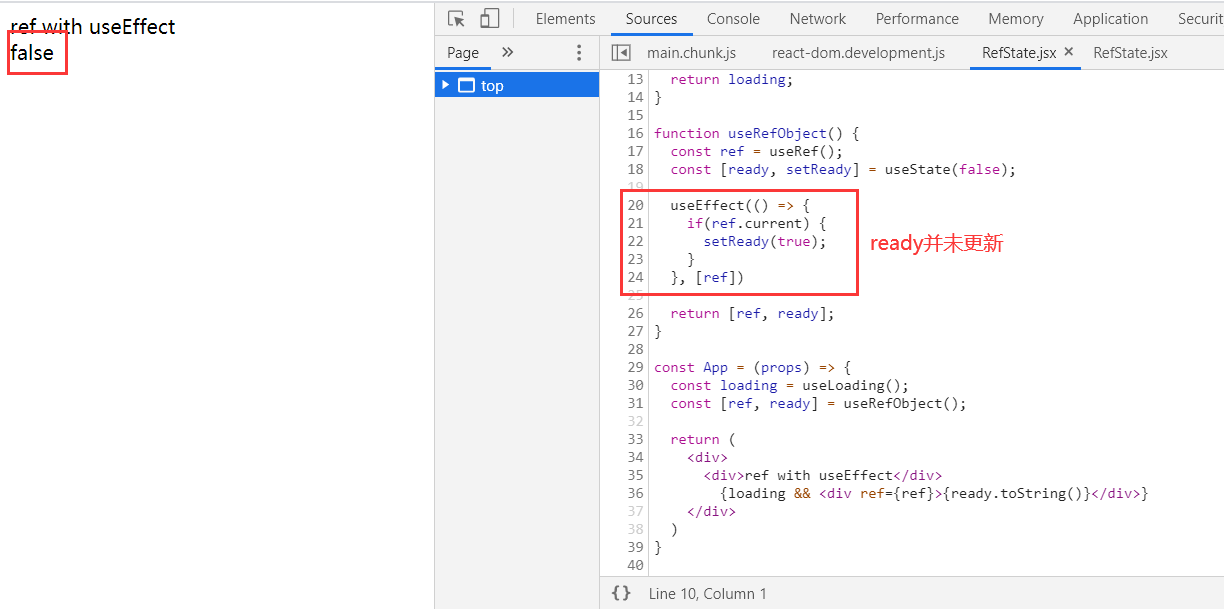Activate the inspect element picker icon

point(457,19)
